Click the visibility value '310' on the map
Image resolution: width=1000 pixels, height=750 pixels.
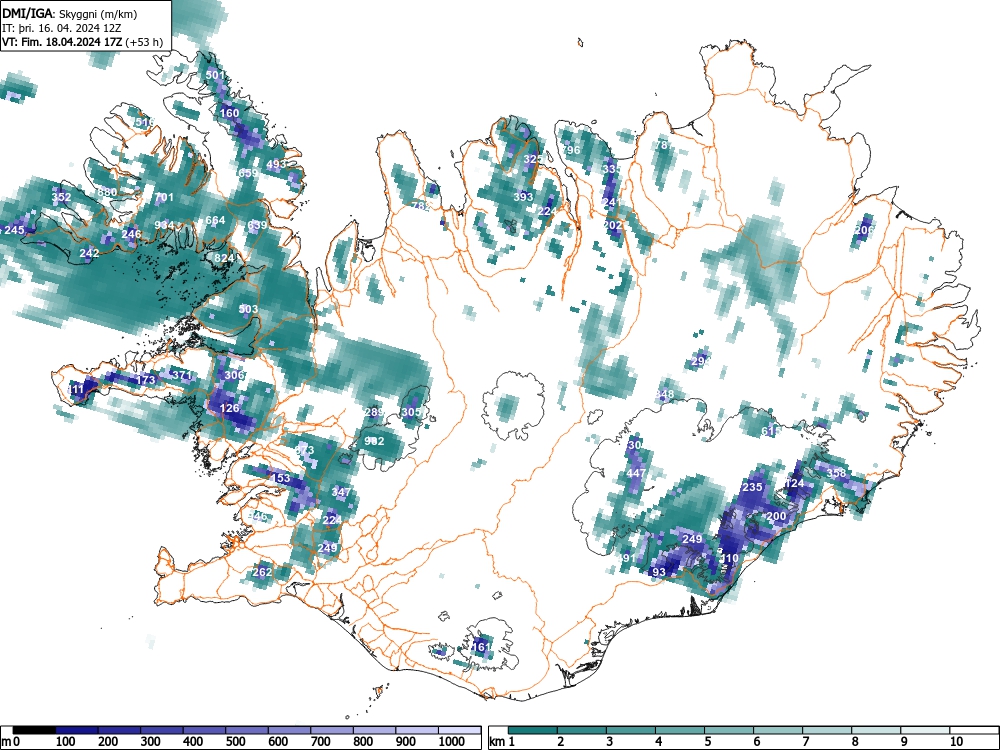pyautogui.click(x=730, y=558)
